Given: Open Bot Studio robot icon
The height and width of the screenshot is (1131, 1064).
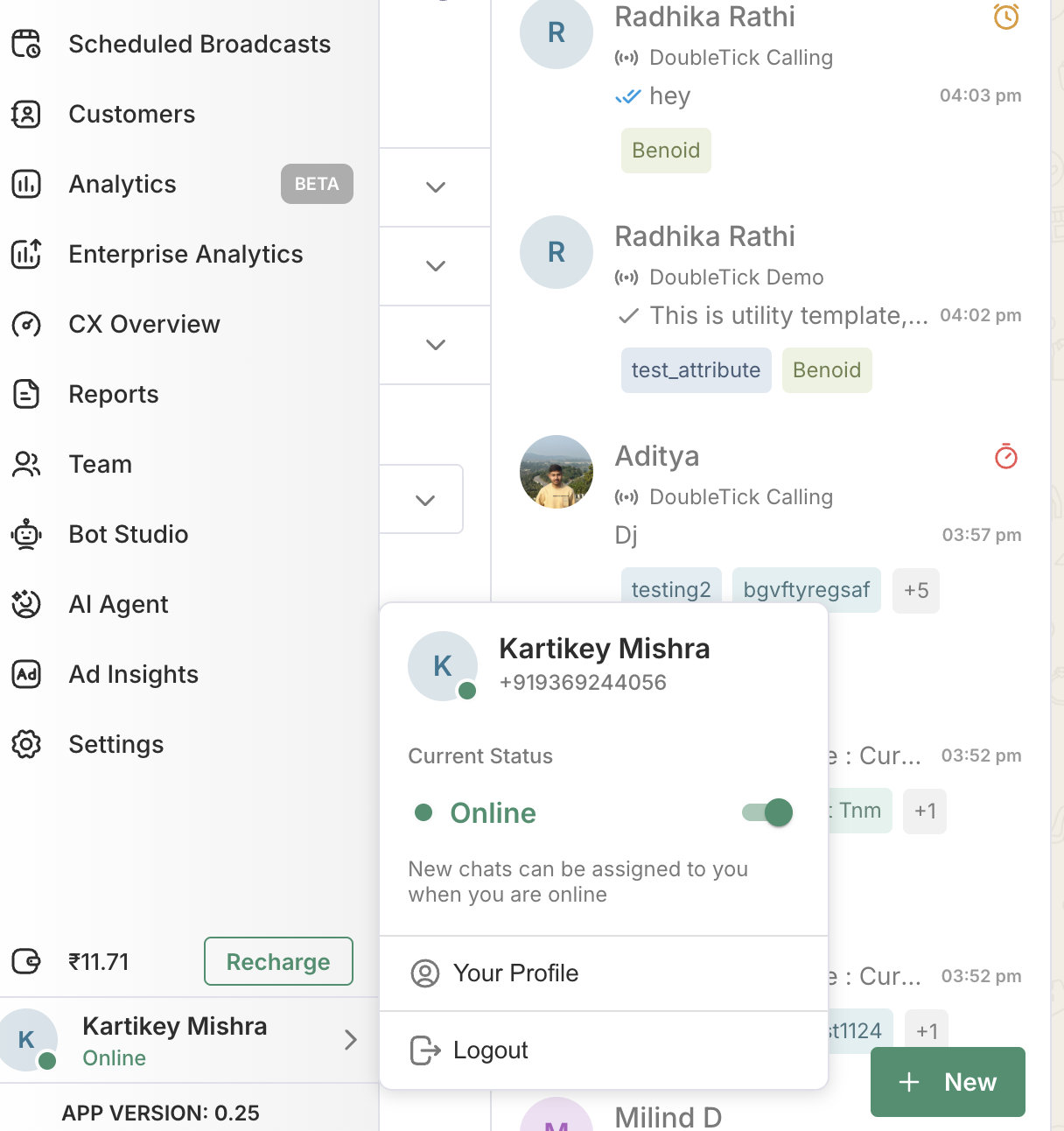Looking at the screenshot, I should (26, 534).
